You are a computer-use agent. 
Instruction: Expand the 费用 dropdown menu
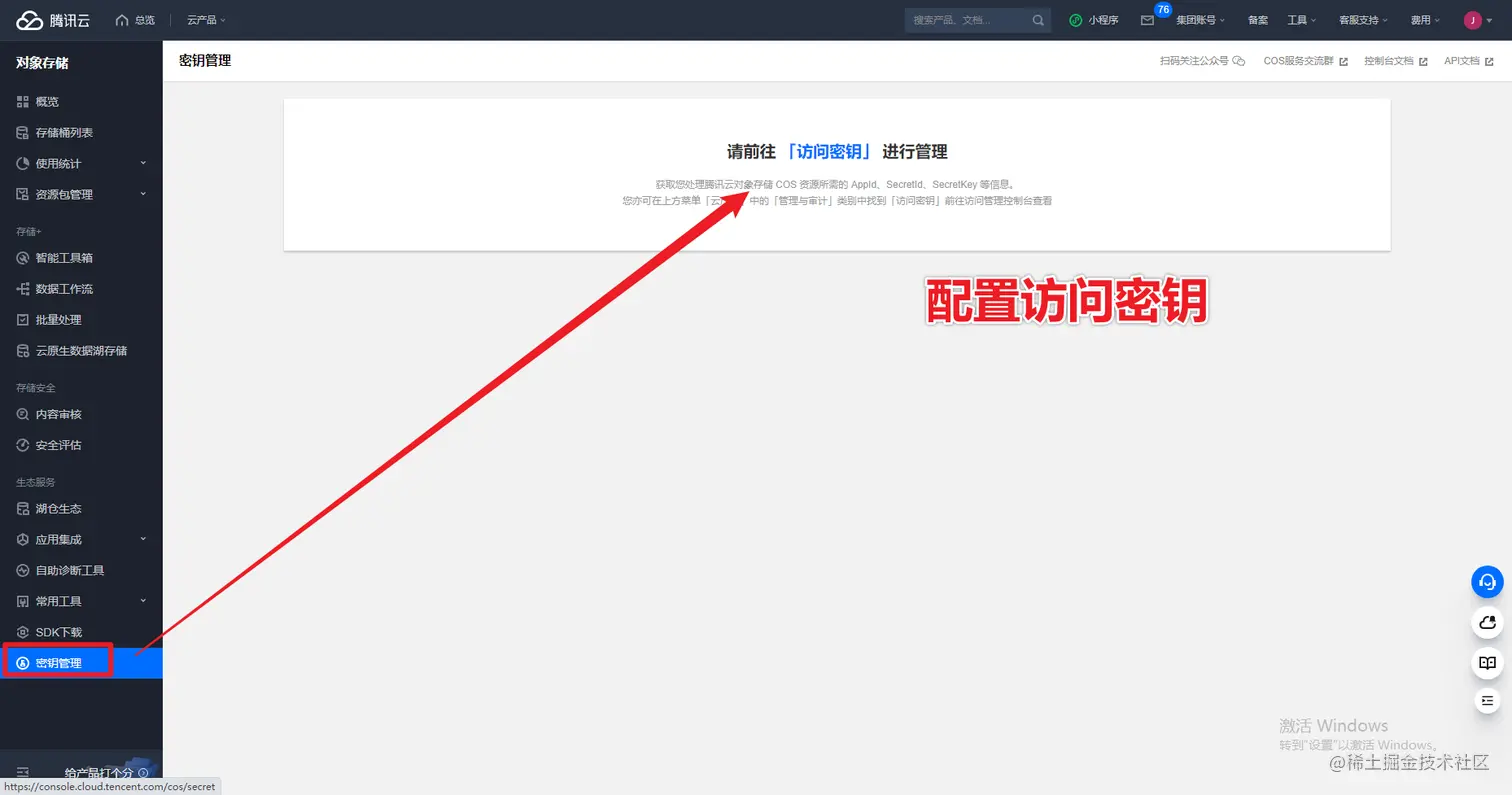pyautogui.click(x=1425, y=20)
